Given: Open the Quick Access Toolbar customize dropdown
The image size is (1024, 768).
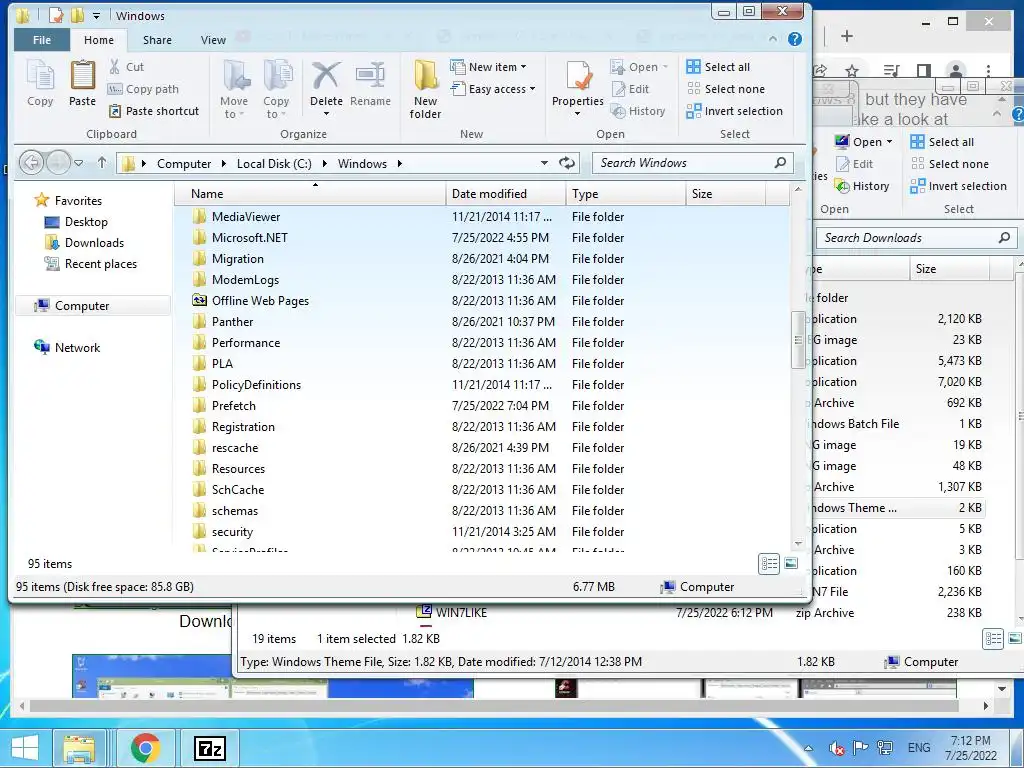Looking at the screenshot, I should 96,16.
